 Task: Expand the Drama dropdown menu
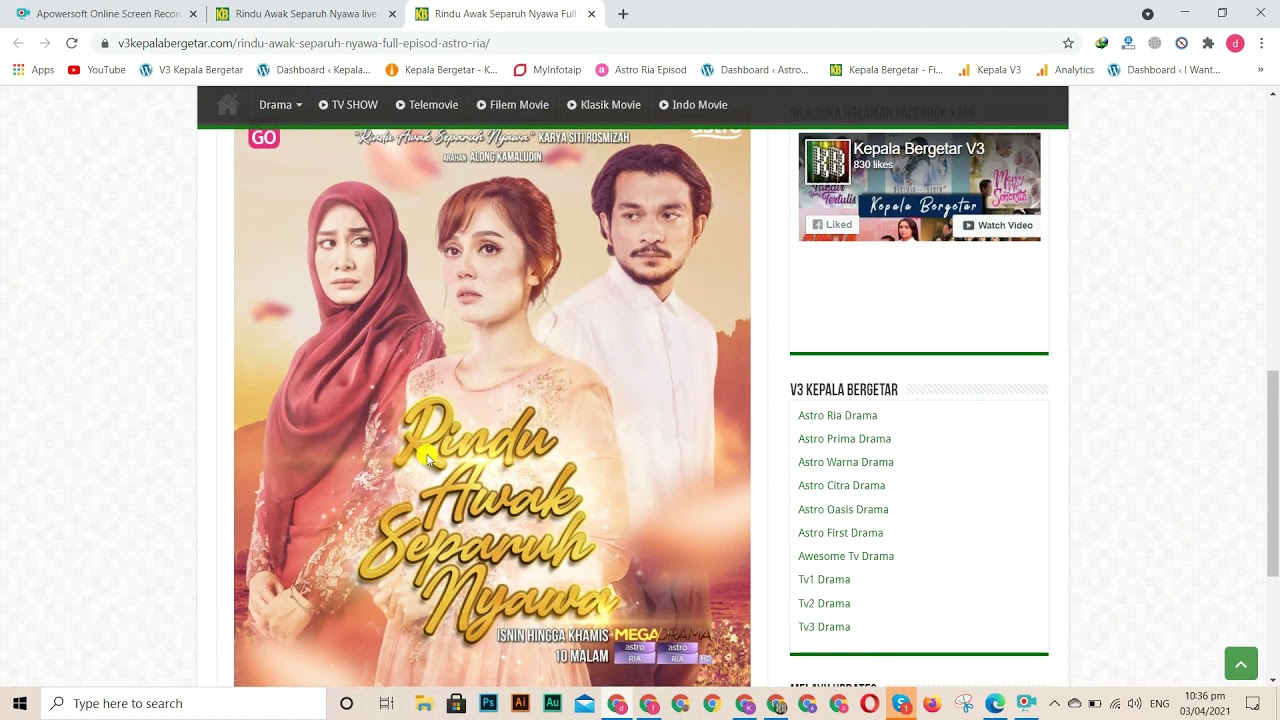pos(280,105)
